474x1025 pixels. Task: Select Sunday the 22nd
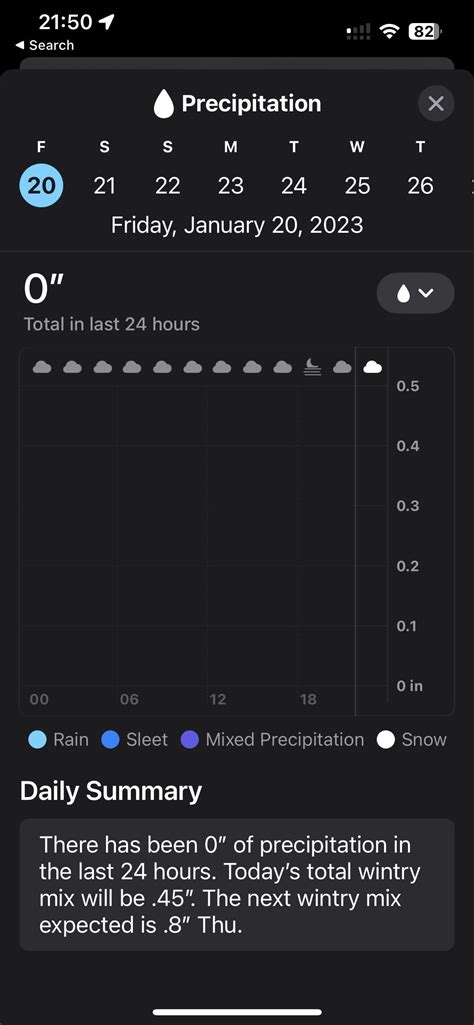click(167, 186)
